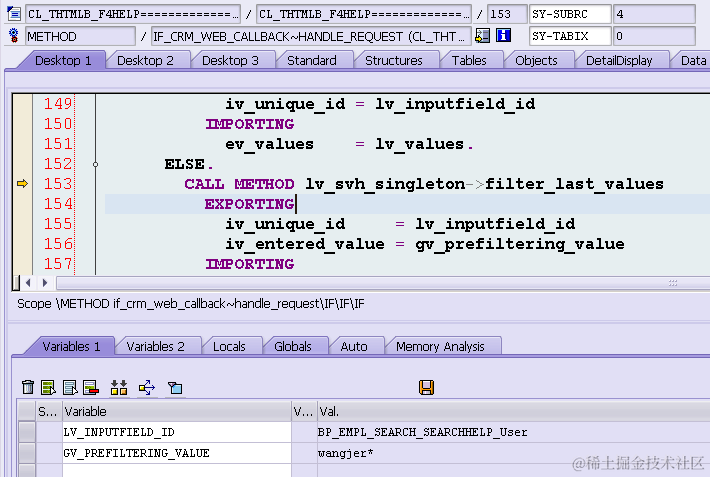Click filter_last_values on line 153
710x477 pixels.
(574, 184)
